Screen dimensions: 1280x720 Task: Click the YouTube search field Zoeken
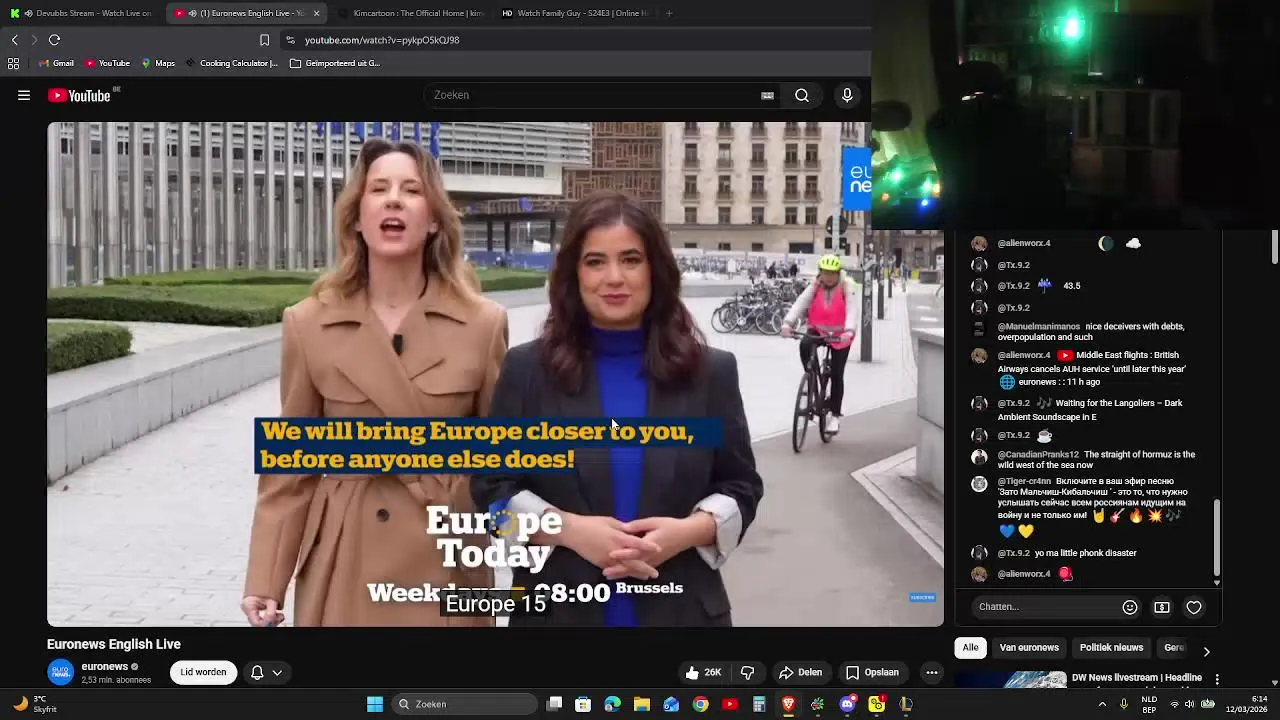(595, 95)
